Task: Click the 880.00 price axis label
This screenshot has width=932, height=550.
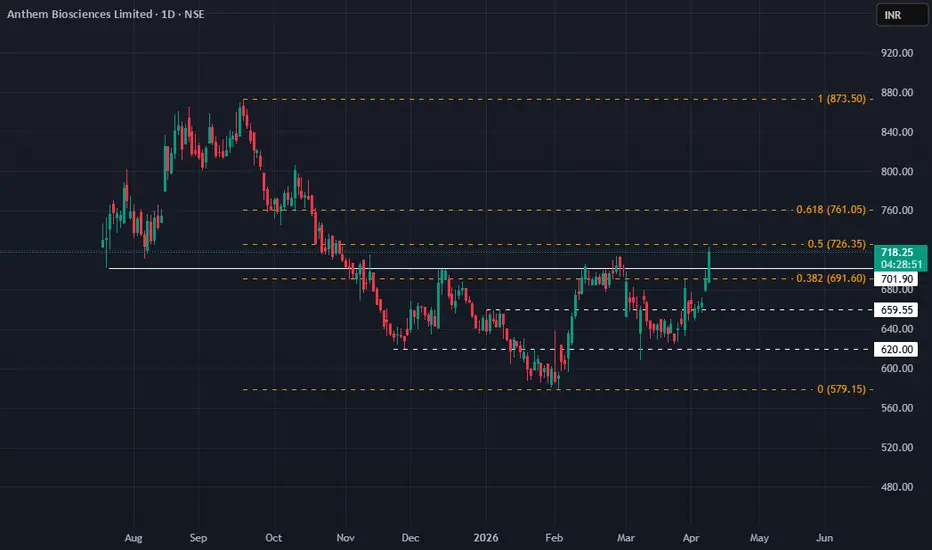Action: tap(896, 92)
